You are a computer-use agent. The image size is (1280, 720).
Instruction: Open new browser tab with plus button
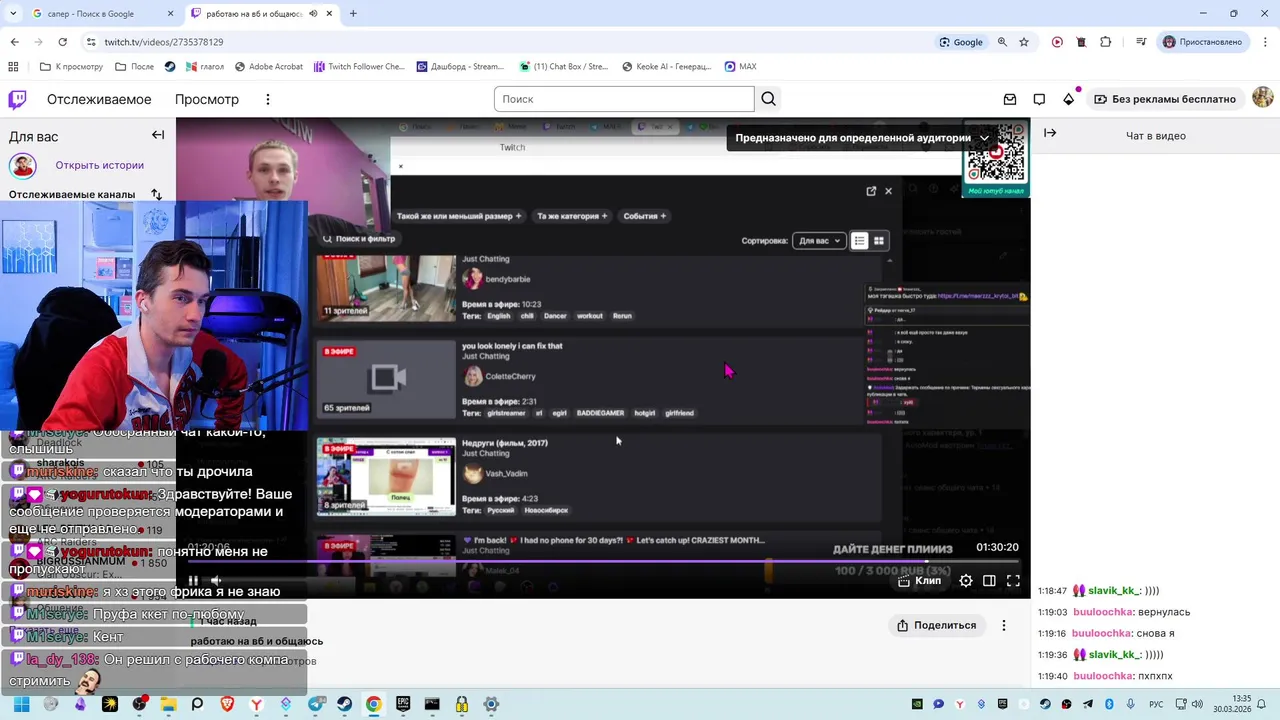coord(353,14)
